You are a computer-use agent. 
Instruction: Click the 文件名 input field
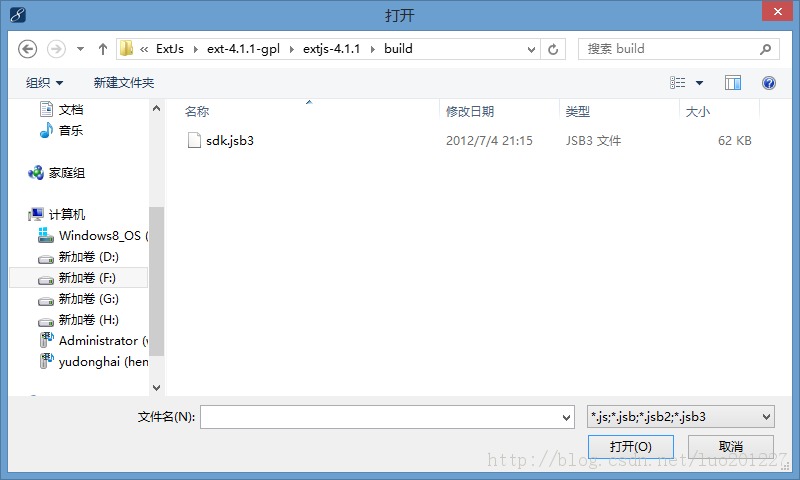[x=387, y=417]
